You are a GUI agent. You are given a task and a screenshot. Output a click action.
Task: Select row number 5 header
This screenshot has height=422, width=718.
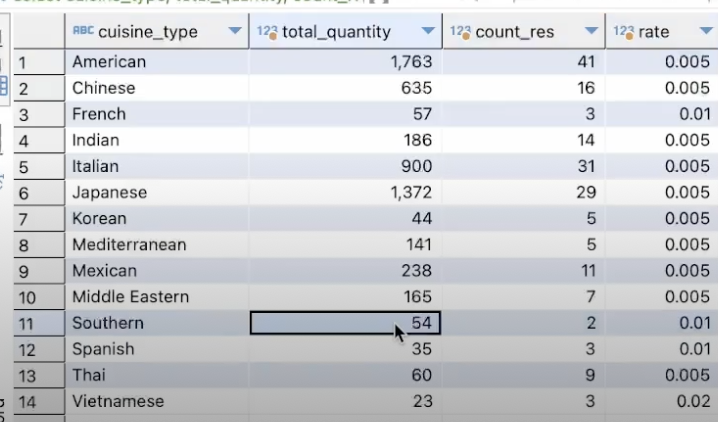click(39, 166)
